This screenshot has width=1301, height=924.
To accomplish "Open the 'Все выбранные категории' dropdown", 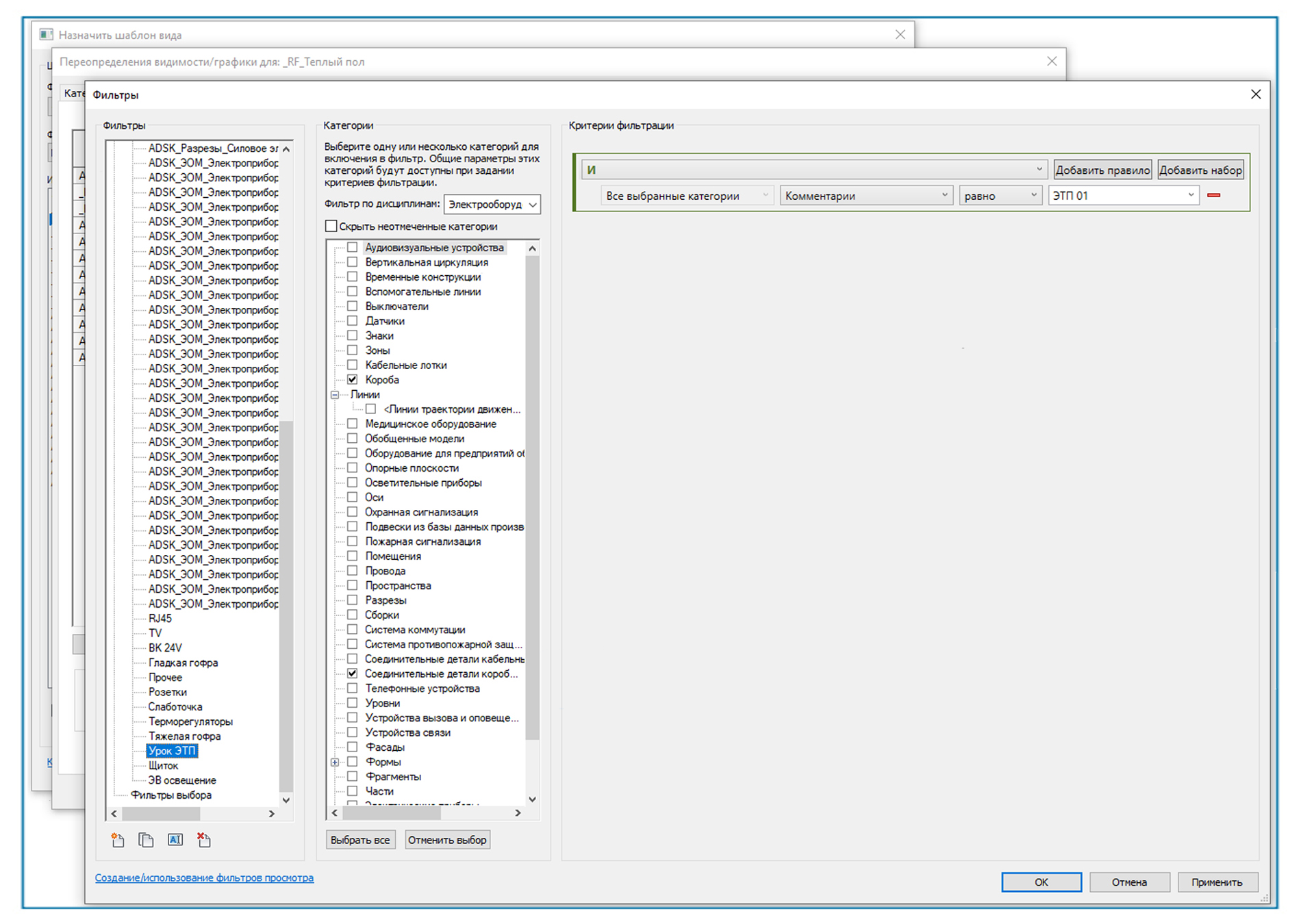I will pos(687,196).
